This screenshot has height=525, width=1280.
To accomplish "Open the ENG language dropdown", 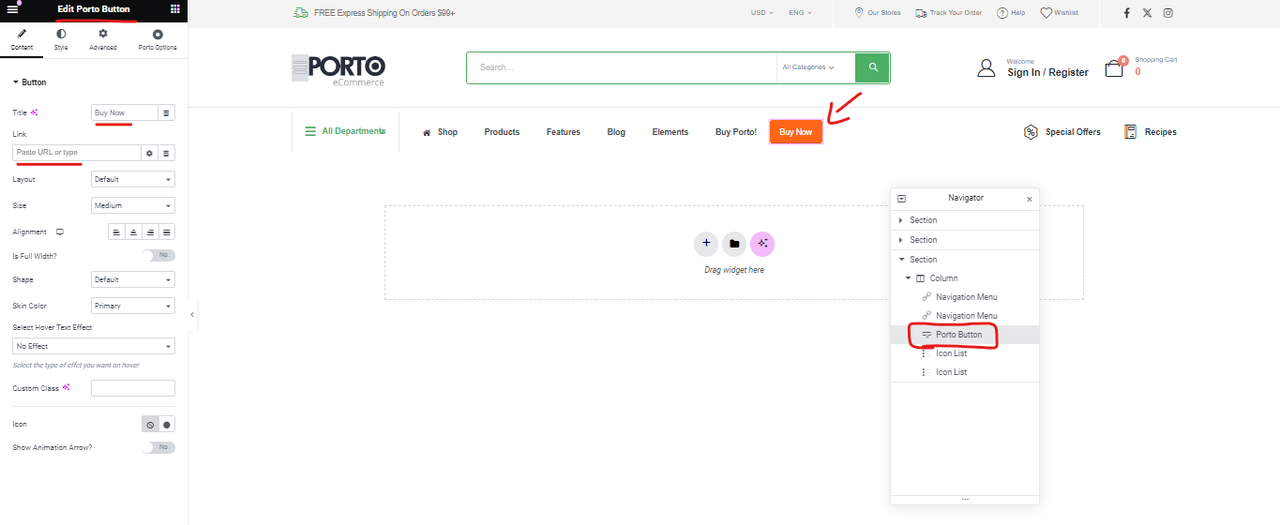I will tap(800, 13).
